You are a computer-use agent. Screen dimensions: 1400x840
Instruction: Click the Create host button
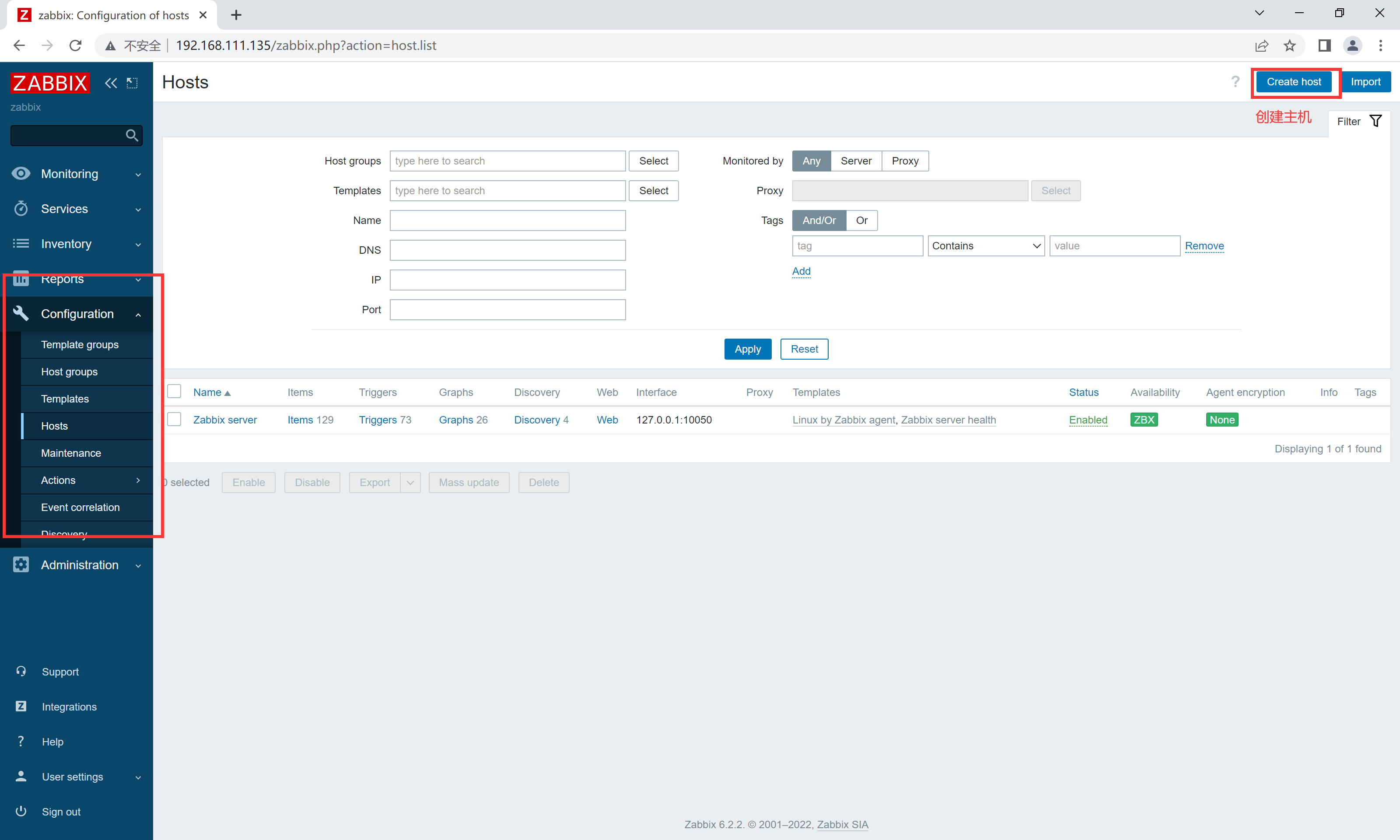click(x=1294, y=81)
